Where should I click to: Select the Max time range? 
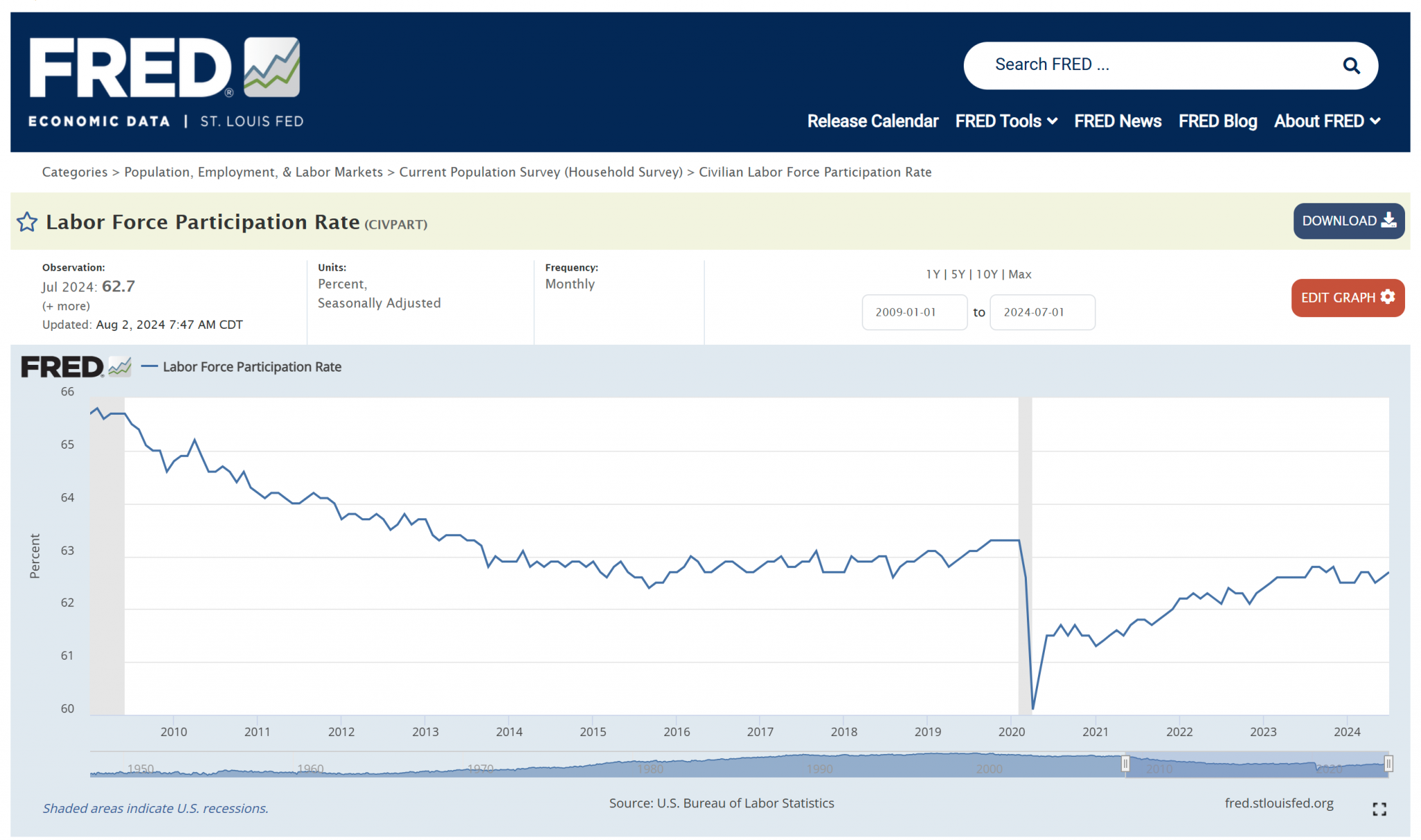[1019, 274]
